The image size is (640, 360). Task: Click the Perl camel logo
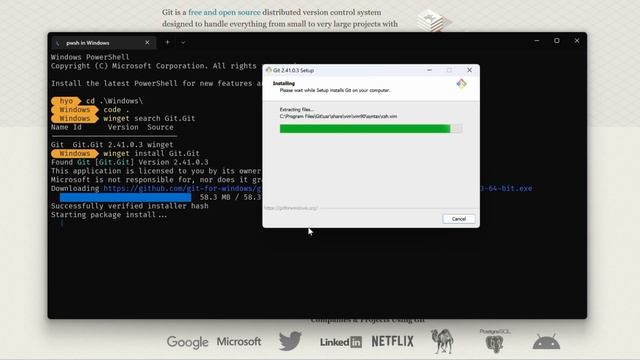[x=442, y=341]
